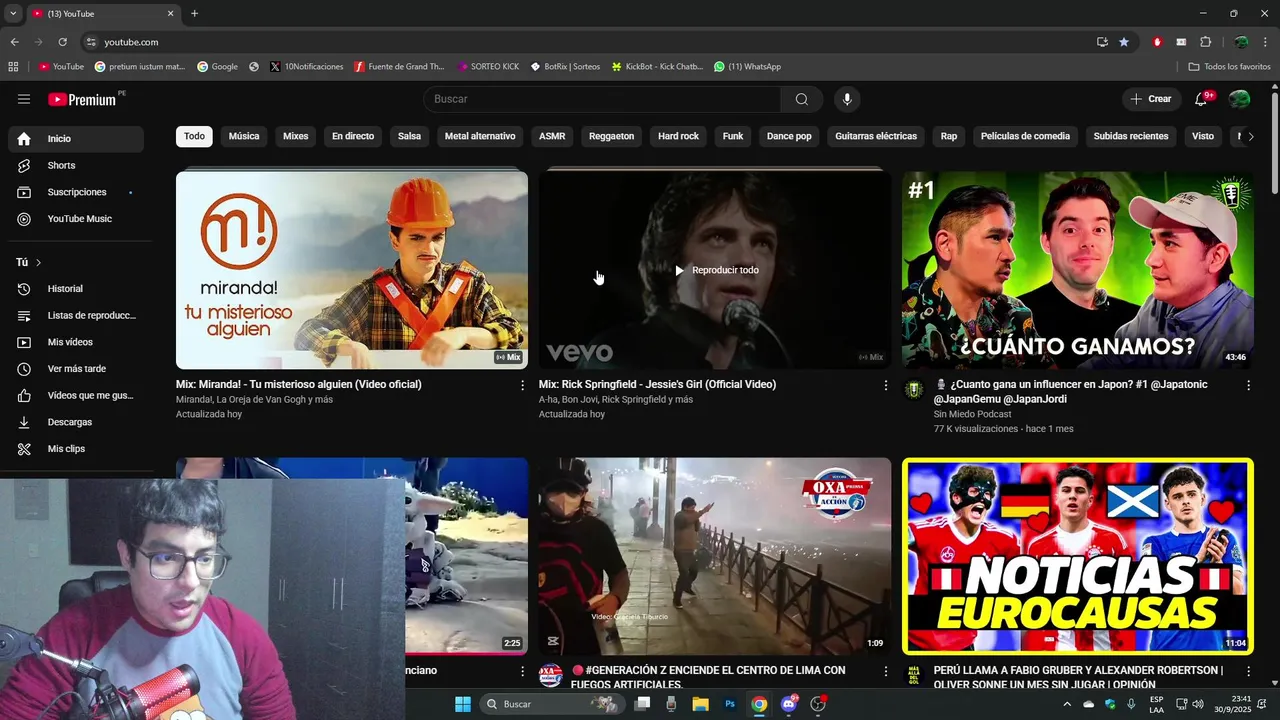Viewport: 1280px width, 720px height.
Task: Open YouTube Music from sidebar
Action: click(x=76, y=219)
